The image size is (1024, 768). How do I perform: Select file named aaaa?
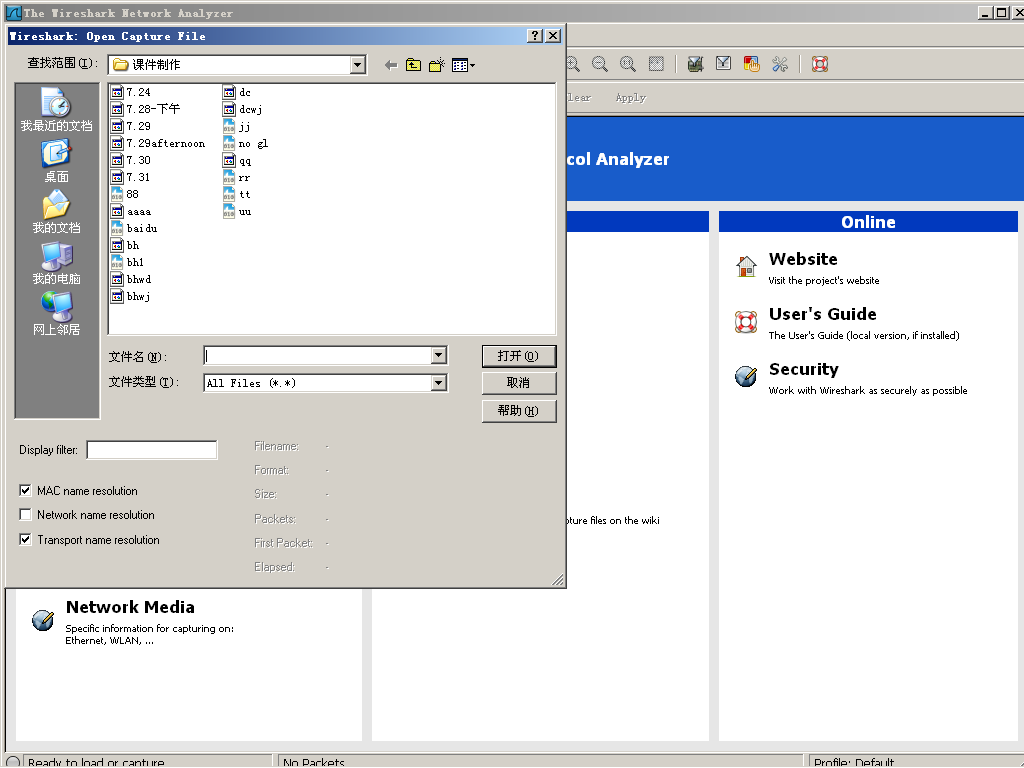(132, 211)
